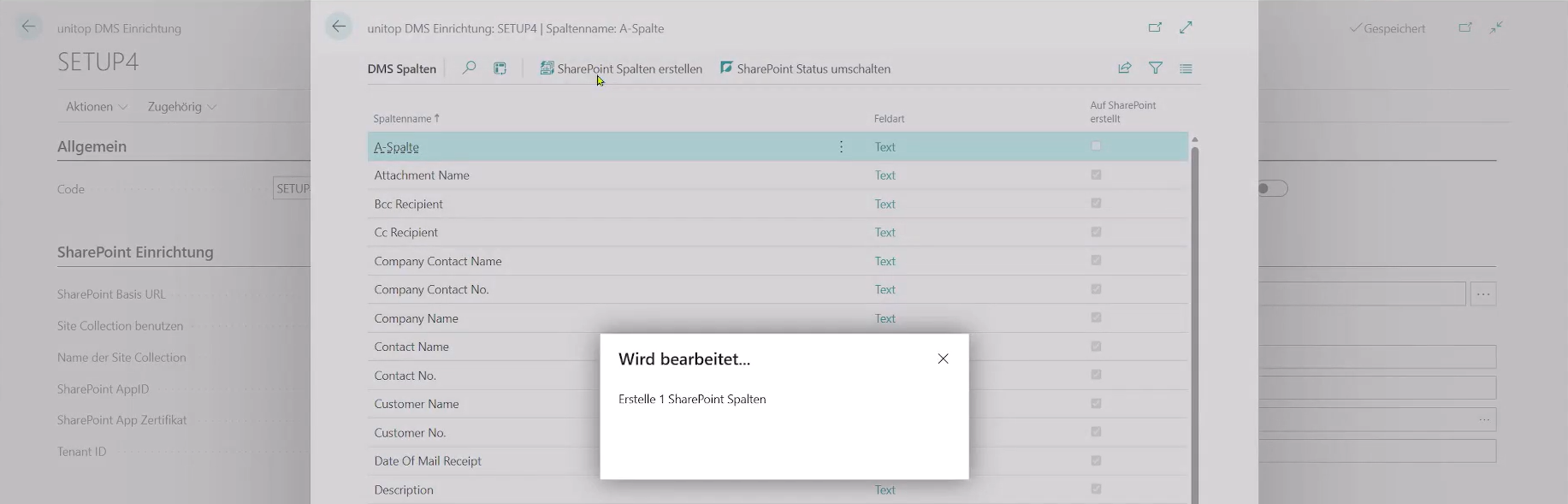Image resolution: width=1568 pixels, height=504 pixels.
Task: Open the filter pane with the funnel icon
Action: [1156, 68]
